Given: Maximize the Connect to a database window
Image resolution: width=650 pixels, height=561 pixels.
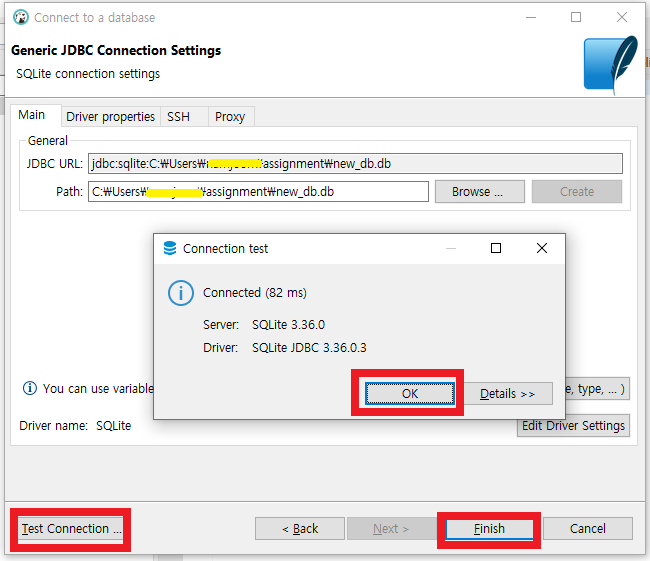Looking at the screenshot, I should tap(576, 17).
